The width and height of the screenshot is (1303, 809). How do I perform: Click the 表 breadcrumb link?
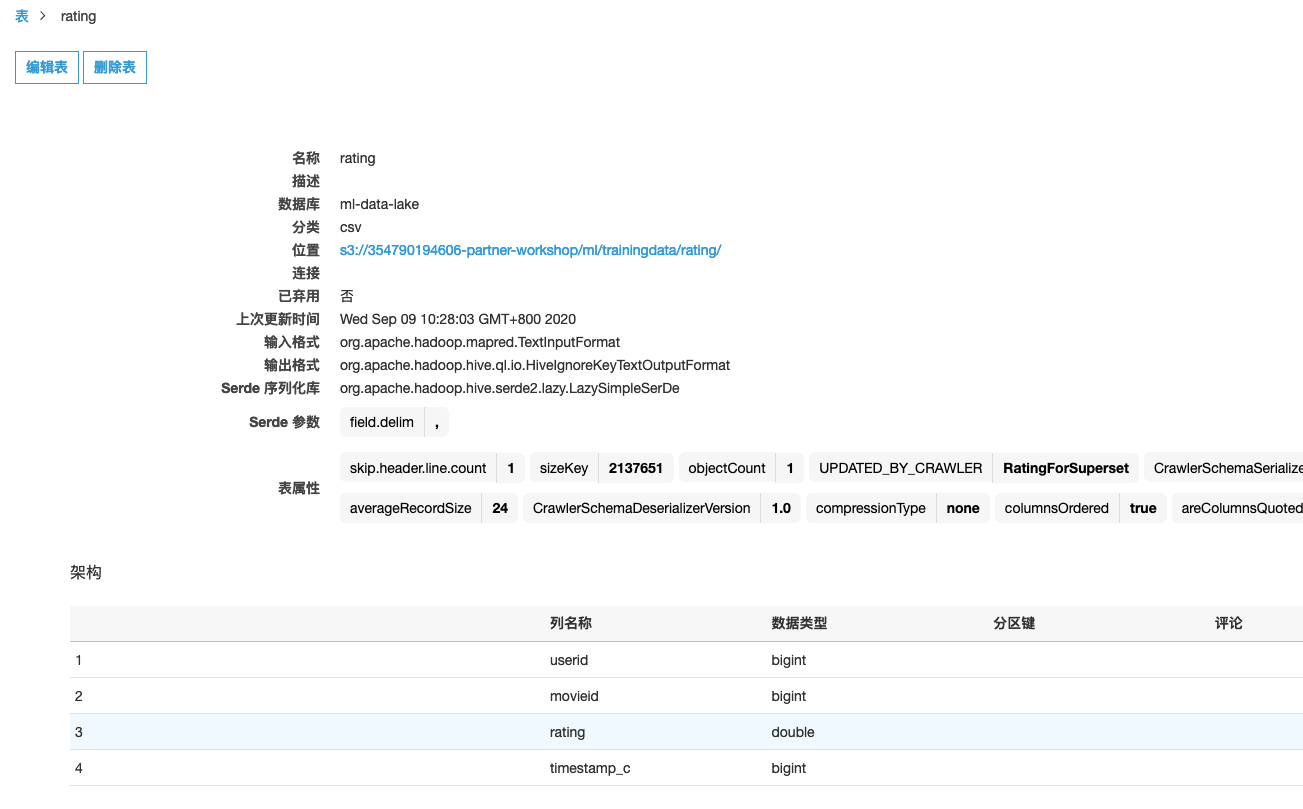[22, 16]
